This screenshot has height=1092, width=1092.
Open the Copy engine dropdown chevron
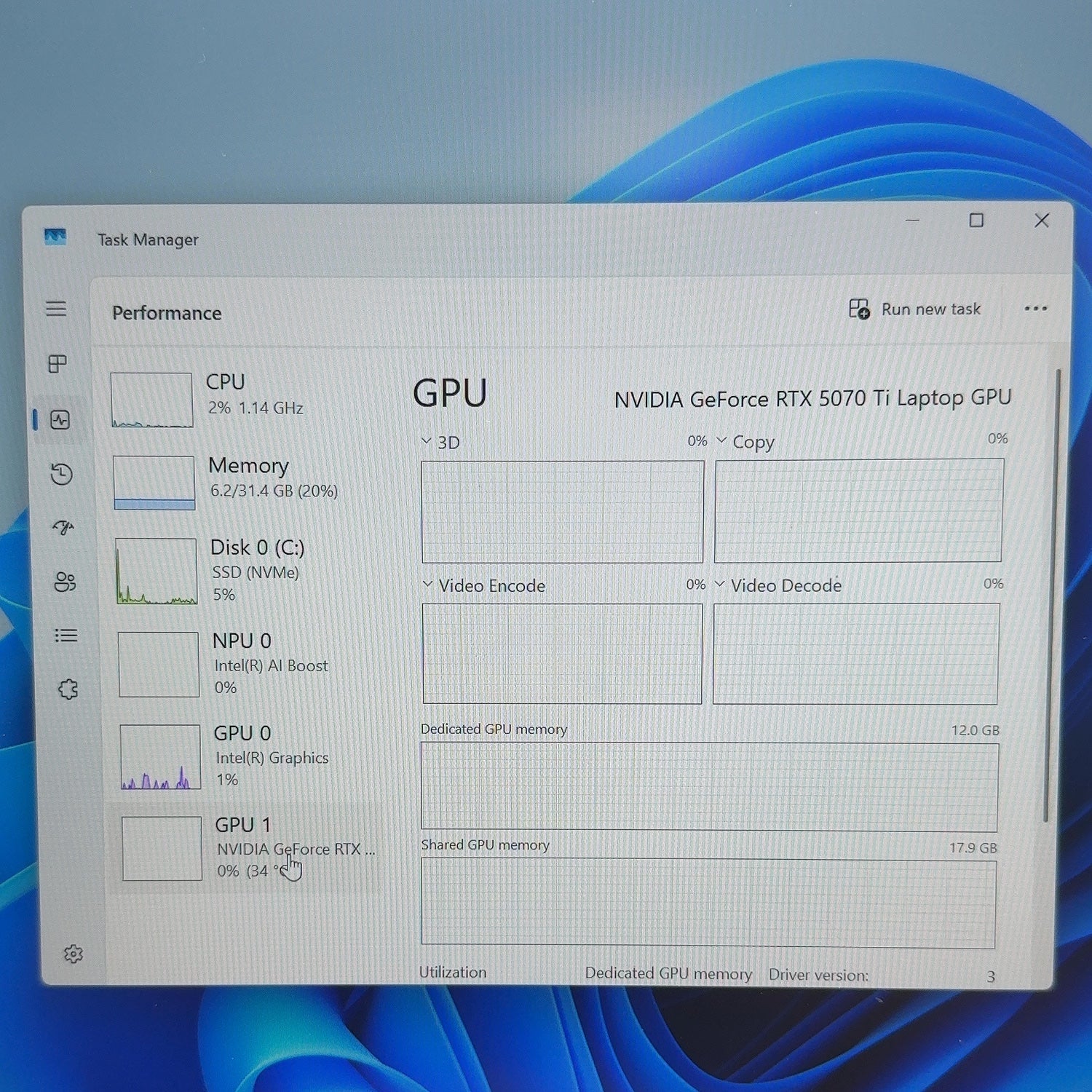(x=721, y=440)
